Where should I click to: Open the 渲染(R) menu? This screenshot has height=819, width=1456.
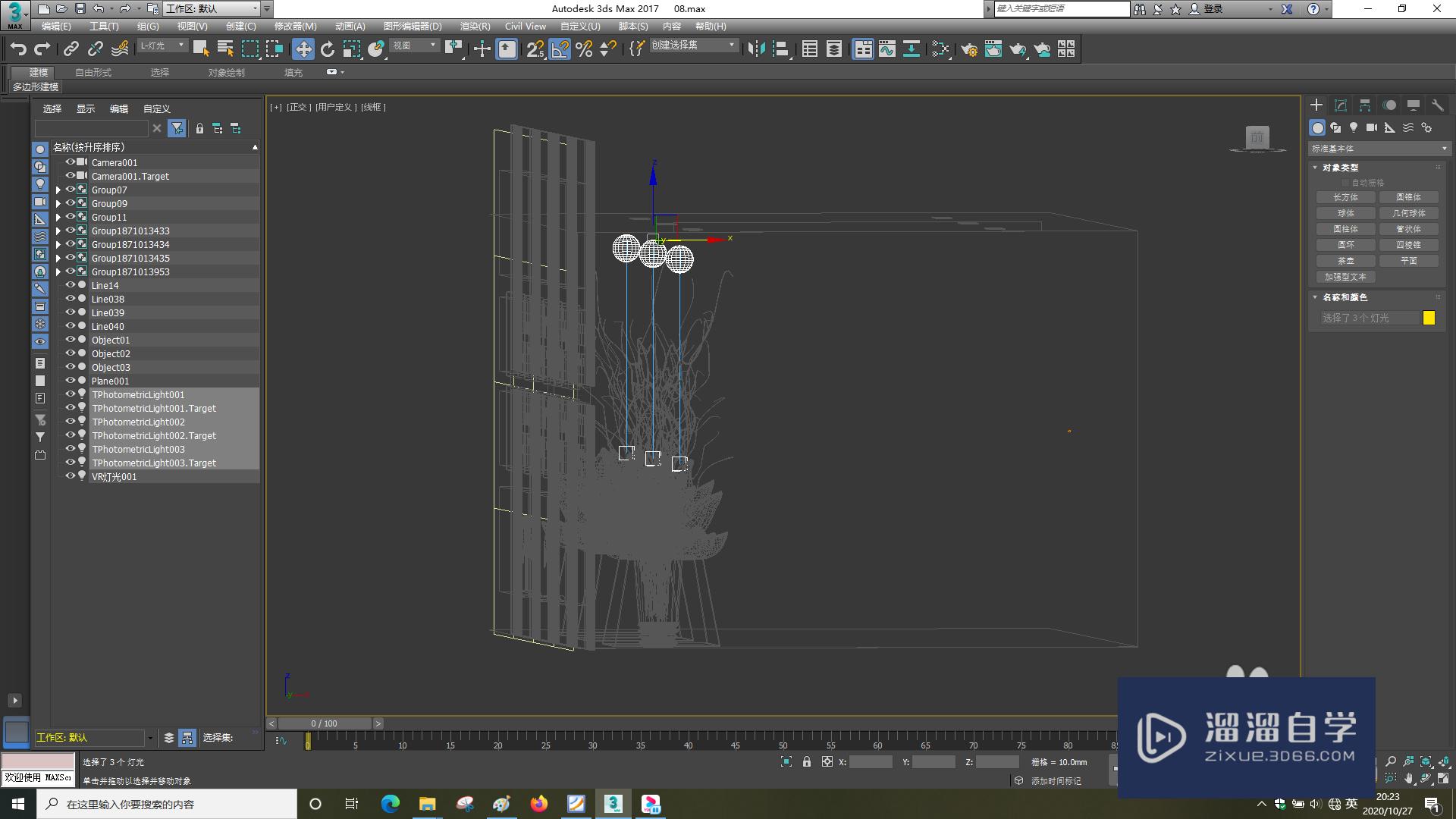(x=475, y=26)
